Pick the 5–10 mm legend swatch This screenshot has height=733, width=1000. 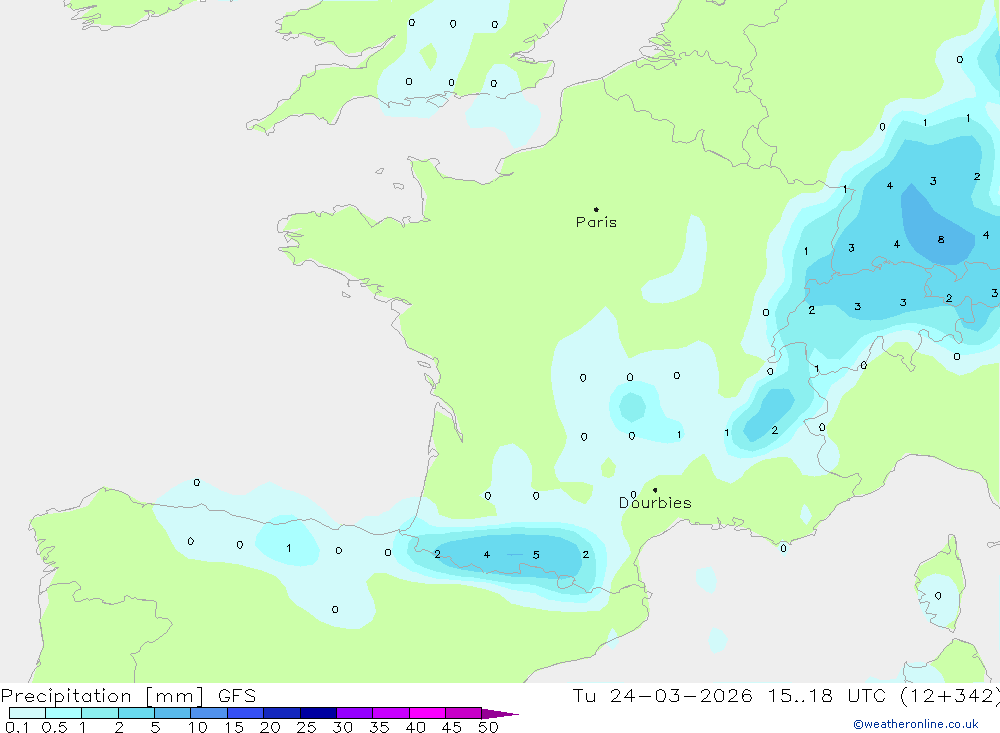pos(172,713)
